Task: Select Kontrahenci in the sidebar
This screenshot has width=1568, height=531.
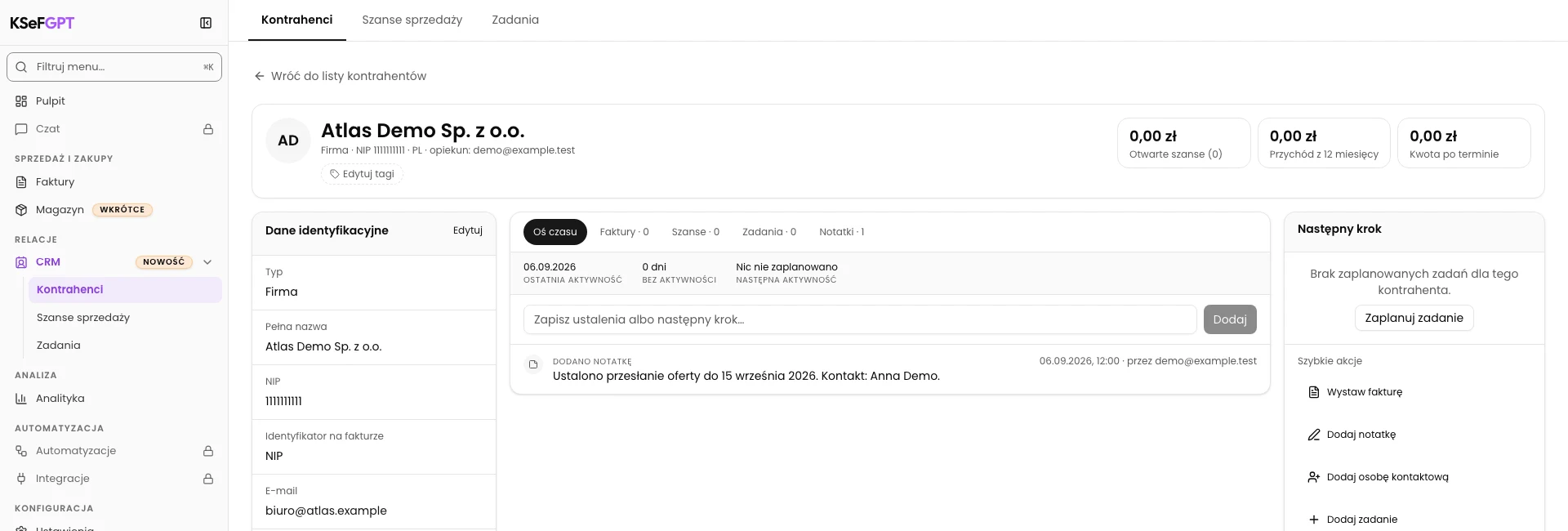Action: [x=125, y=290]
